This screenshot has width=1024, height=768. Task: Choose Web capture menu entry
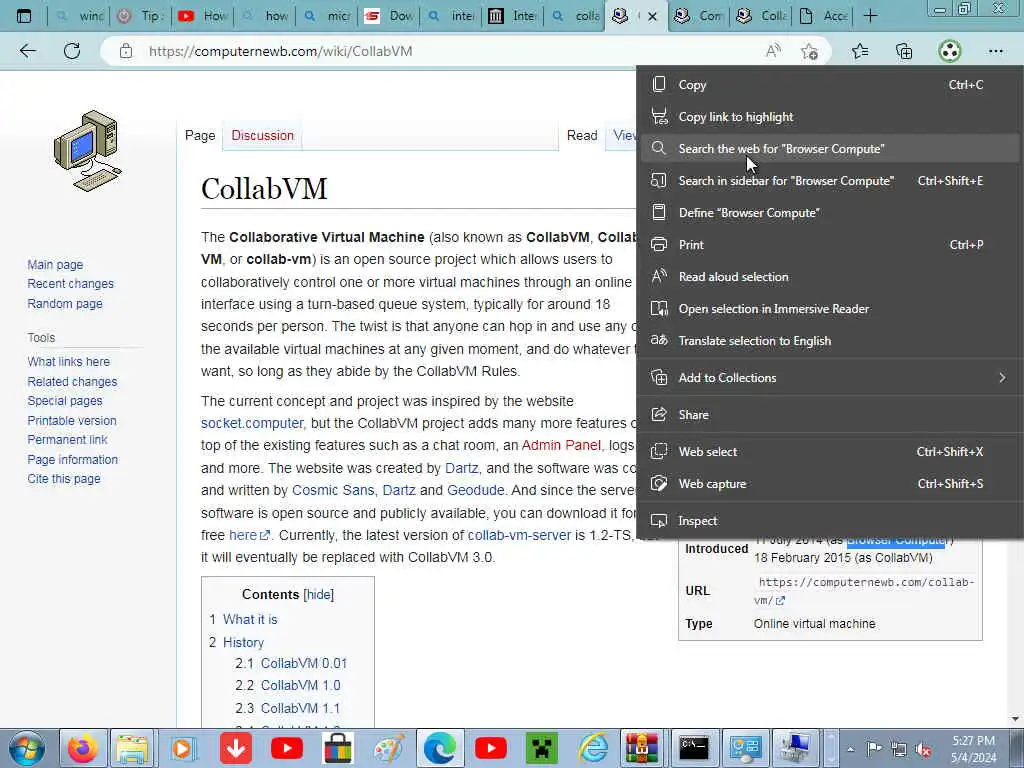pyautogui.click(x=829, y=484)
